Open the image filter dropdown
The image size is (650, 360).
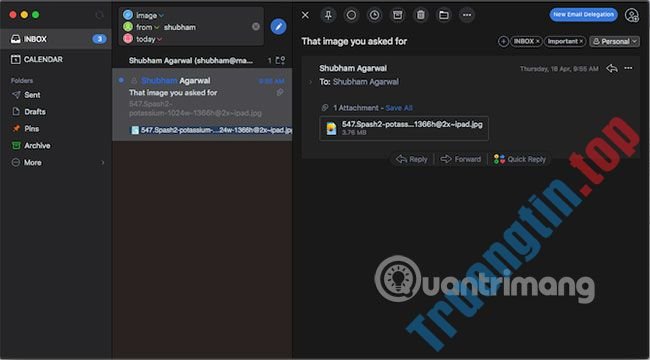[150, 15]
